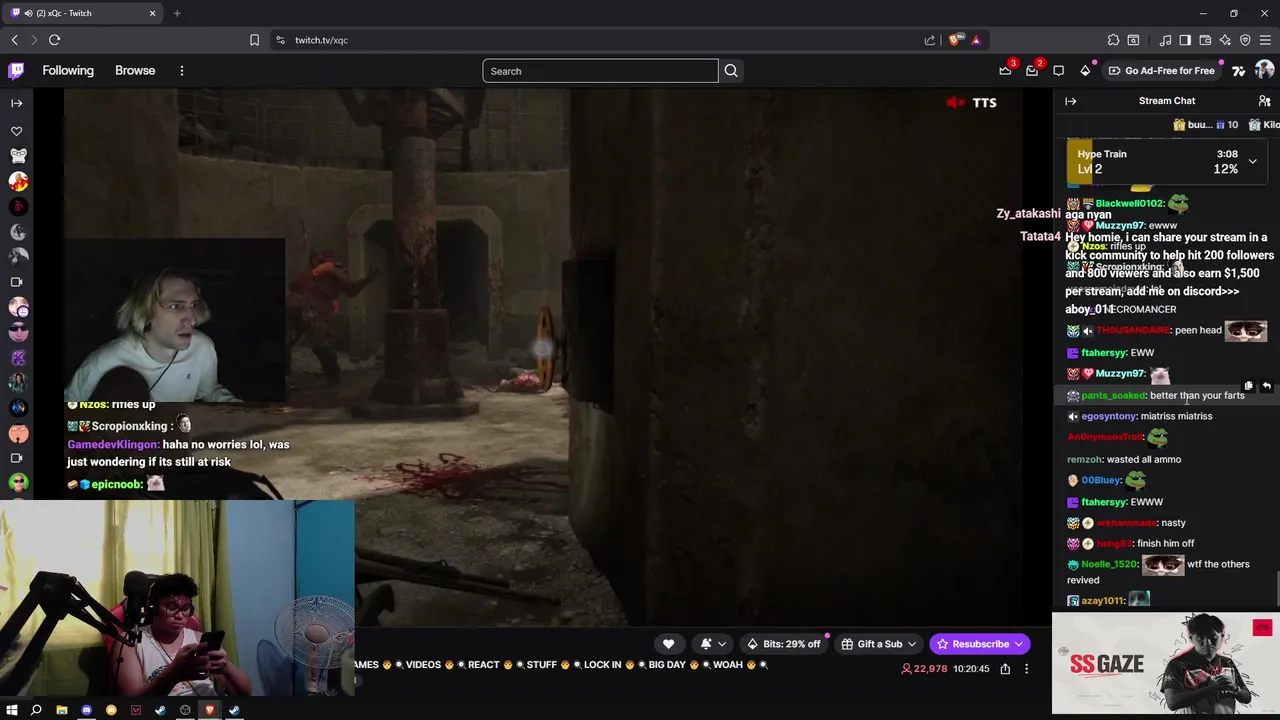
Task: Open the Brave Rewards triangle icon
Action: click(x=976, y=40)
